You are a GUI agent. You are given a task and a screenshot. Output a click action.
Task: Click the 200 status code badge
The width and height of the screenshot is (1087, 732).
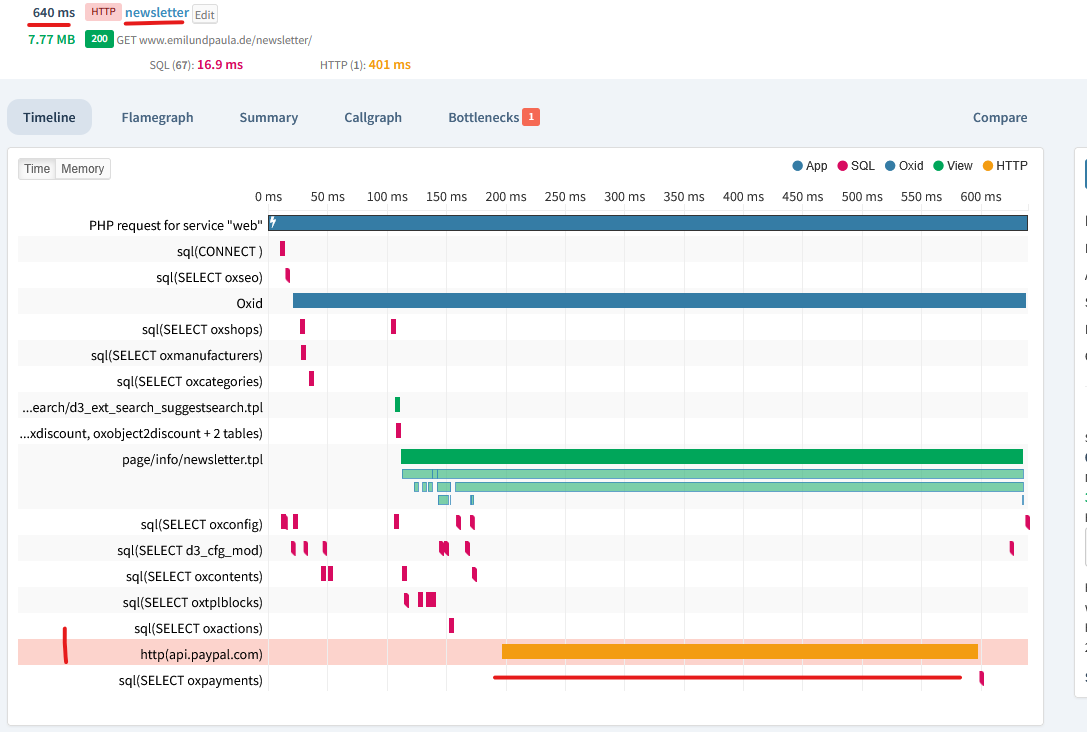pyautogui.click(x=99, y=40)
